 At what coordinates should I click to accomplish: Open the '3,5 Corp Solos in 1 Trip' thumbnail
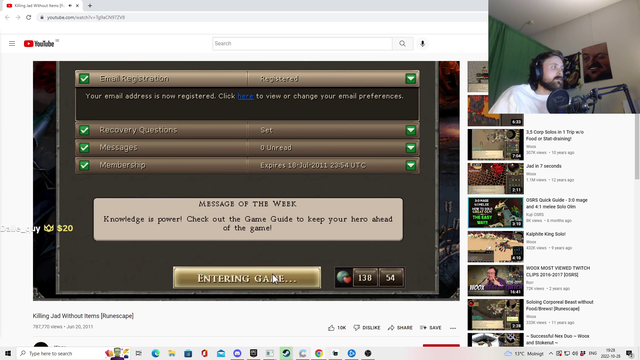coord(495,144)
